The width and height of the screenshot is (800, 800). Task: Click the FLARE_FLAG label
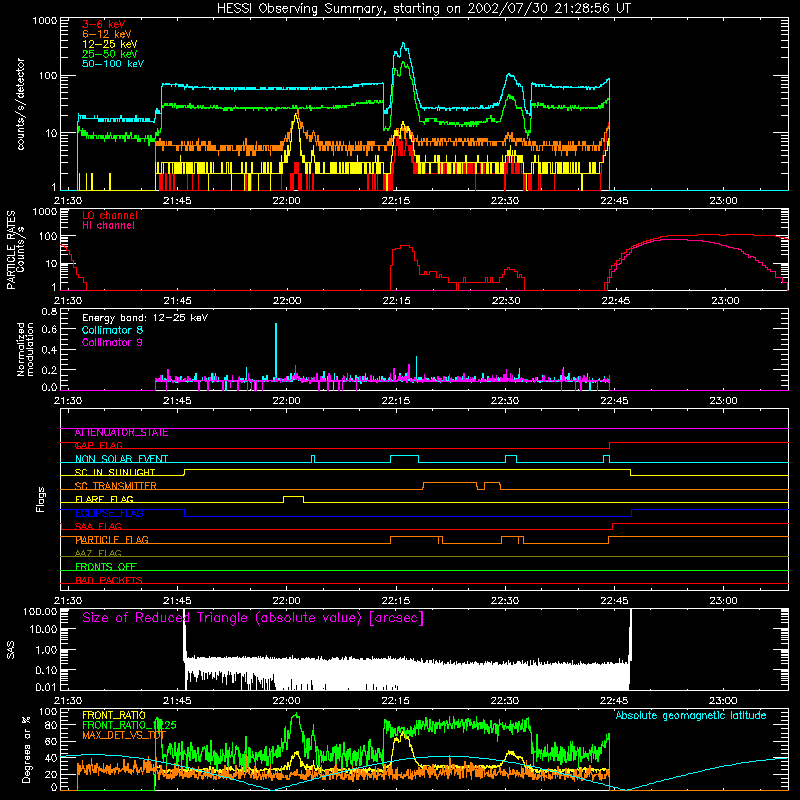click(x=104, y=499)
